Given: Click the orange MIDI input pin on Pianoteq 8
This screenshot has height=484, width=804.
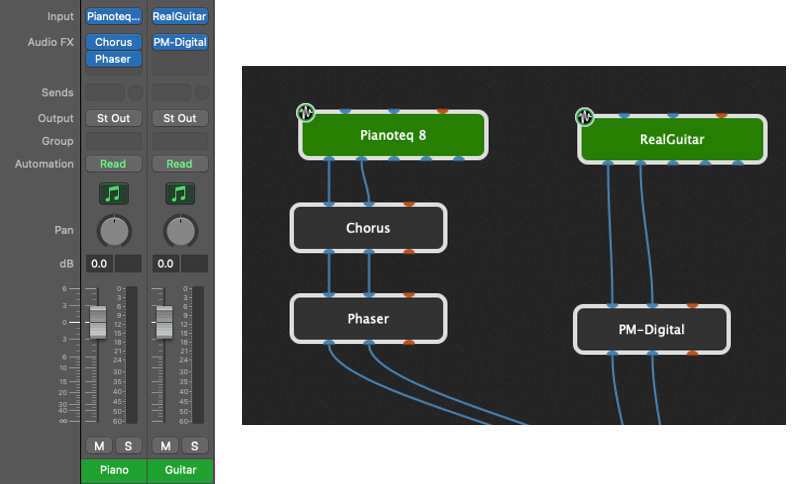Looking at the screenshot, I should [442, 111].
